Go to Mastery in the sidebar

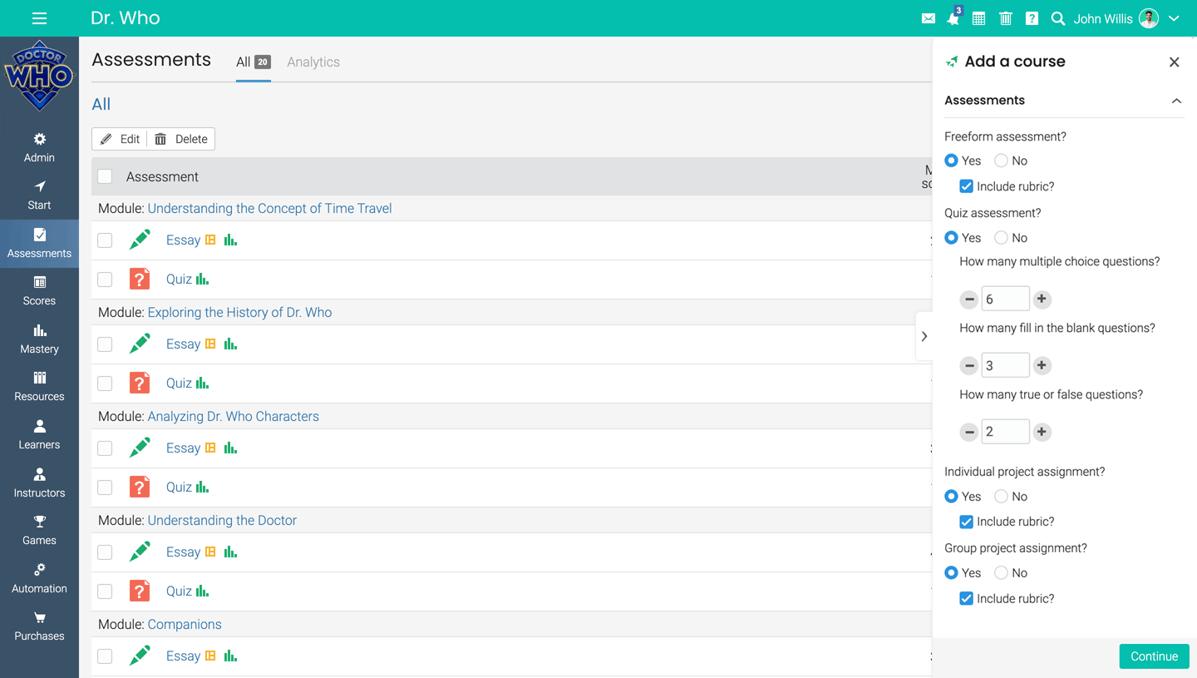[x=39, y=339]
